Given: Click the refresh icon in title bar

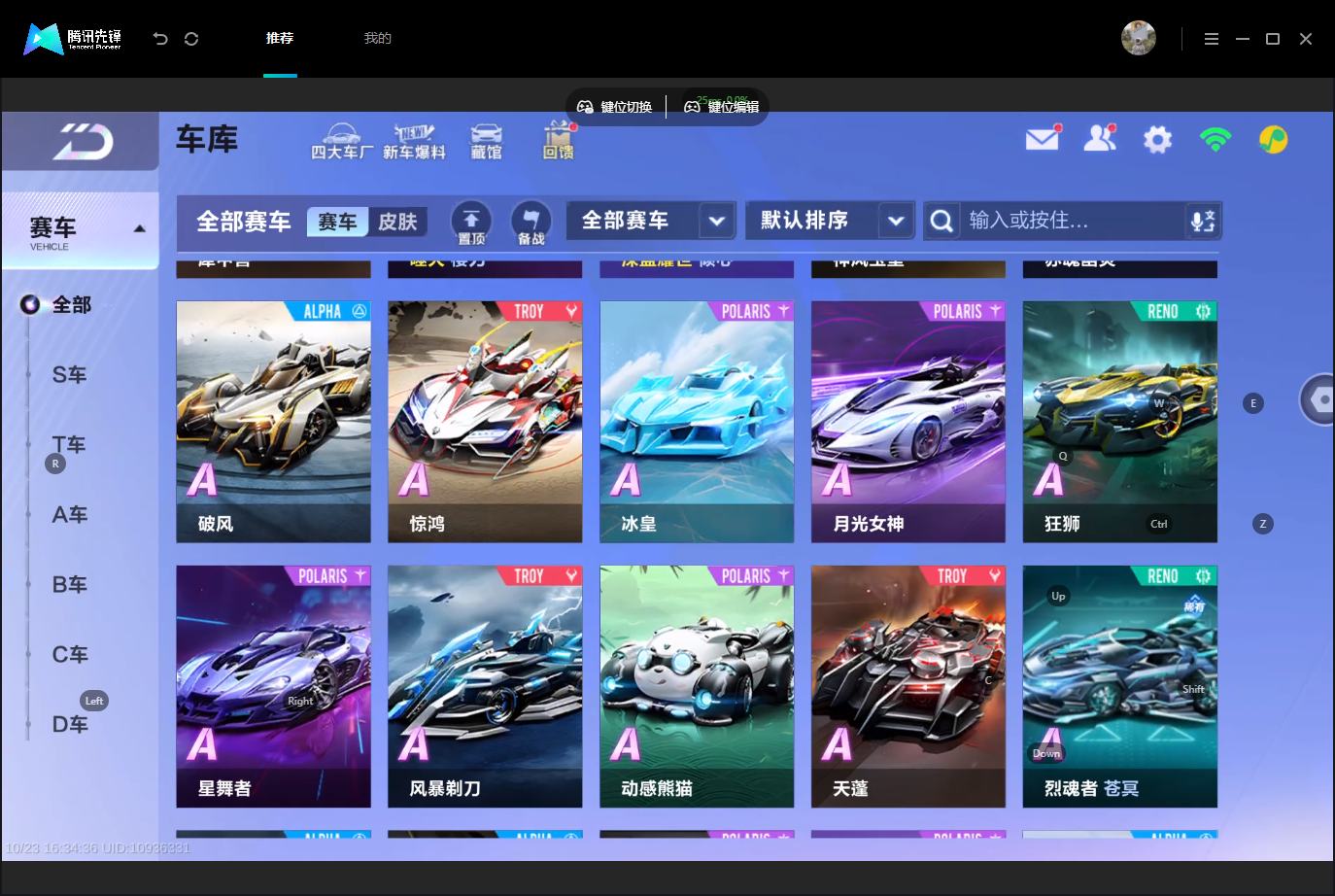Looking at the screenshot, I should pos(191,39).
